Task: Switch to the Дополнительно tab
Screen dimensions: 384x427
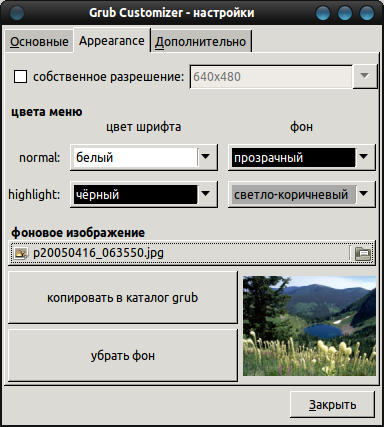Action: tap(201, 42)
